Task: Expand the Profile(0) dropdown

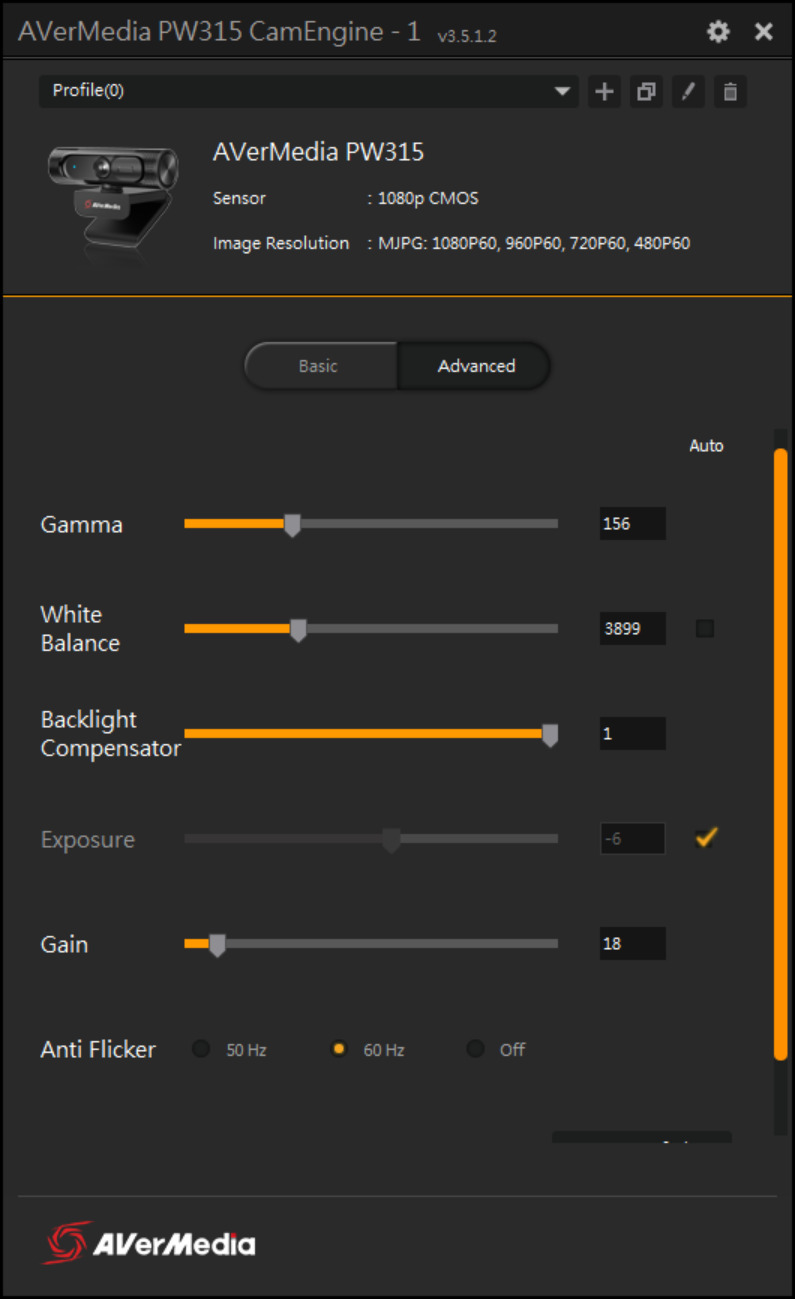Action: click(563, 92)
